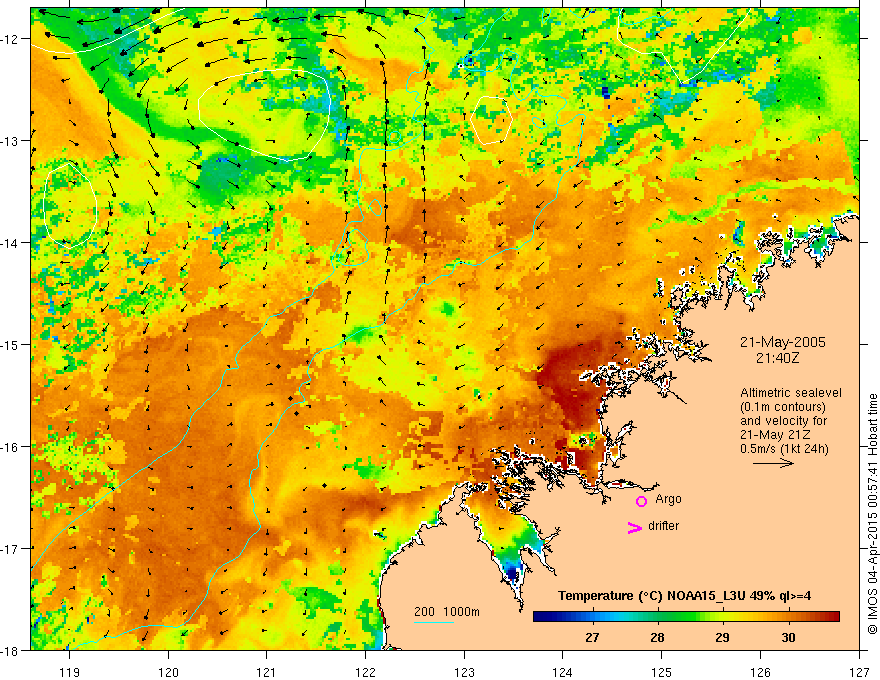Image resolution: width=880 pixels, height=680 pixels.
Task: Click the '21-May-2005' date text
Action: (782, 342)
